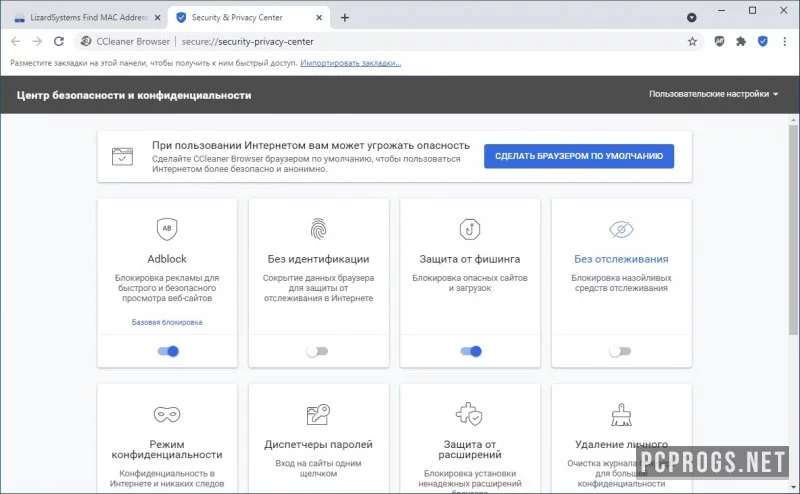
Task: Click the scrollbar up arrow
Action: click(793, 120)
